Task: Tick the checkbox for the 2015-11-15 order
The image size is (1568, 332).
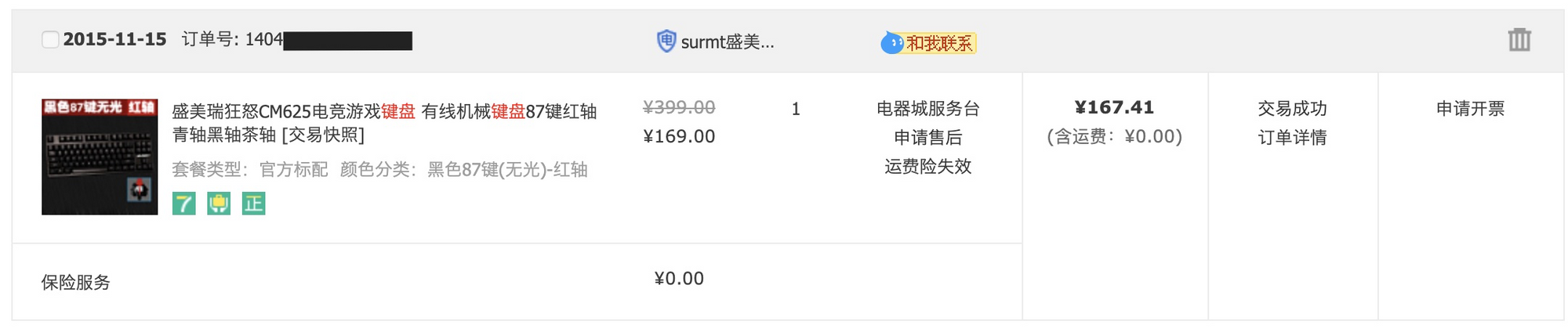Action: [x=50, y=40]
